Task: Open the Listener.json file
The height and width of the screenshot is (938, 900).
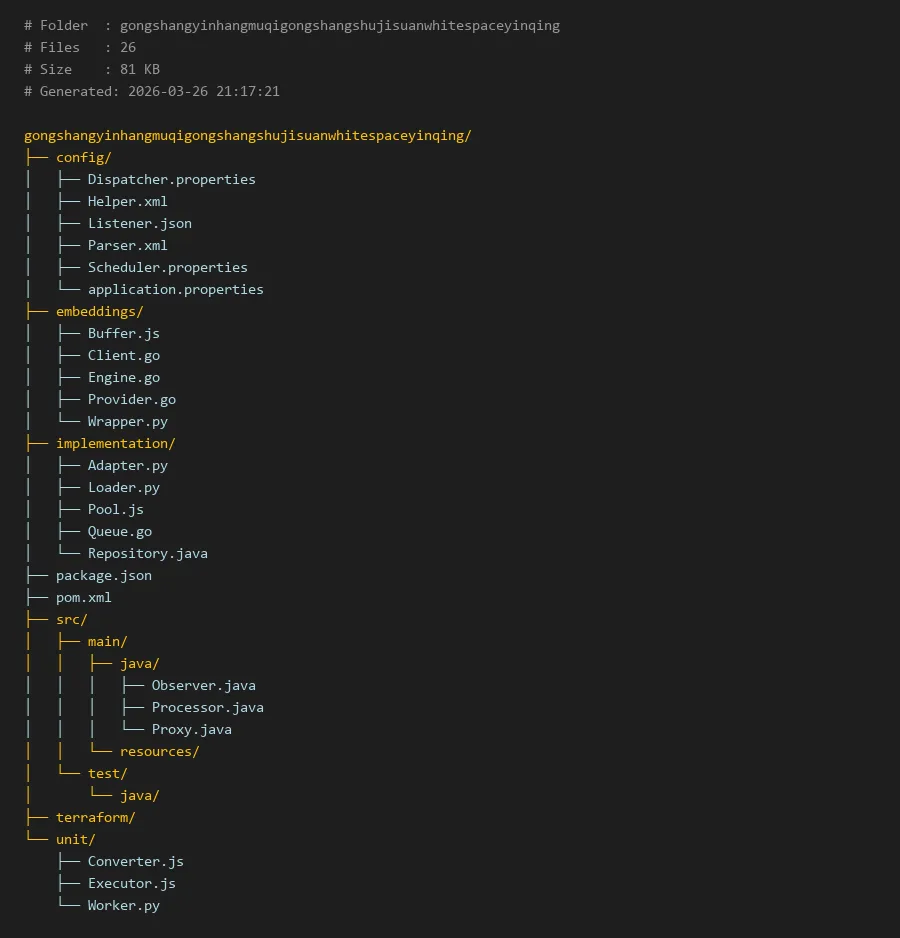Action: click(139, 223)
